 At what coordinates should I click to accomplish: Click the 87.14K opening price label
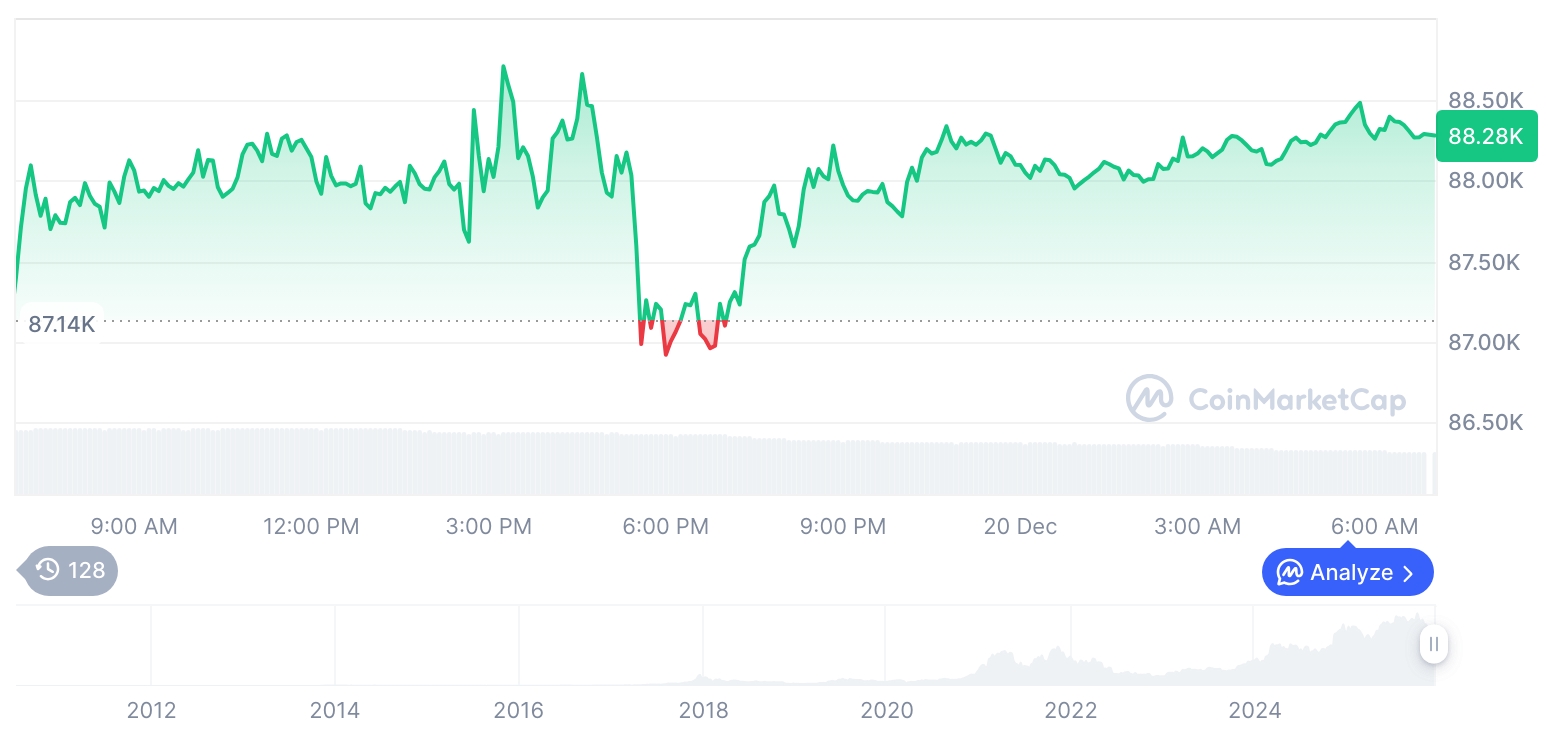coord(61,324)
